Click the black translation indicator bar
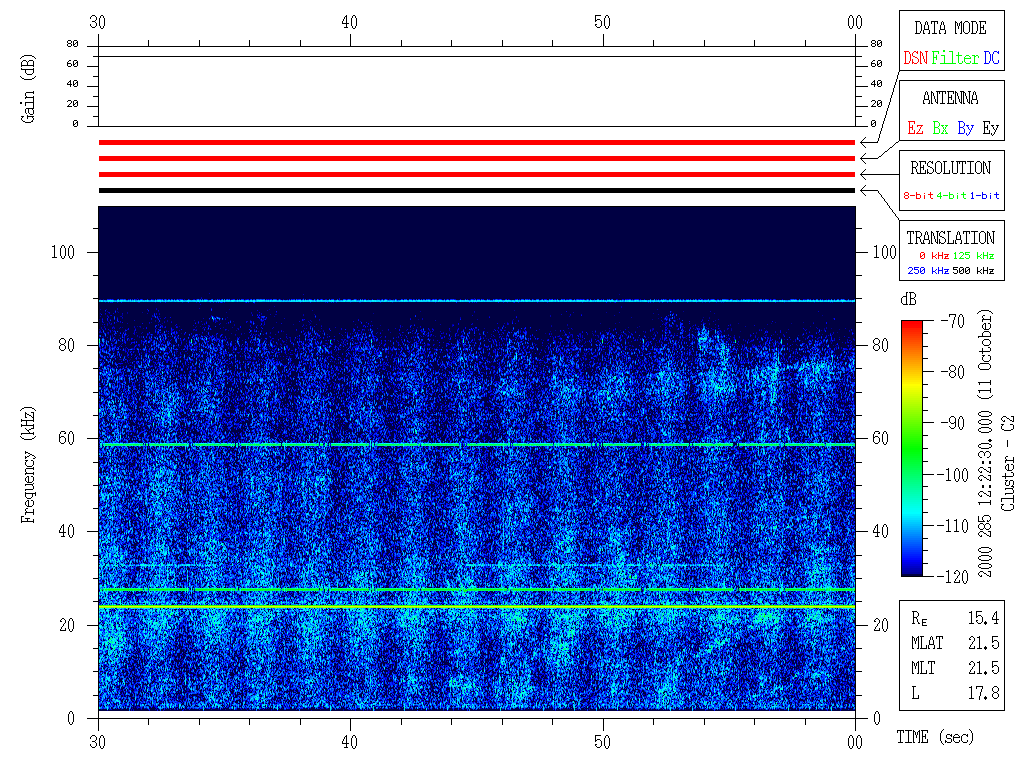The image size is (1024, 768). pyautogui.click(x=476, y=190)
